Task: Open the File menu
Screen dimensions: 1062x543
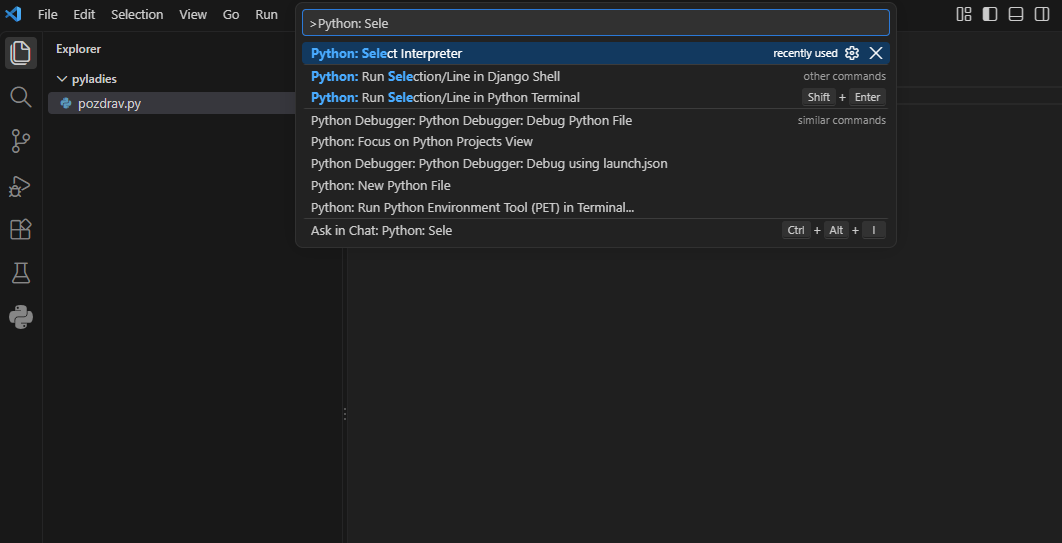Action: [47, 14]
